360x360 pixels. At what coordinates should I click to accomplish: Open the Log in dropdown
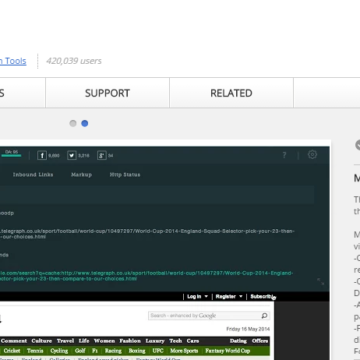(x=197, y=296)
